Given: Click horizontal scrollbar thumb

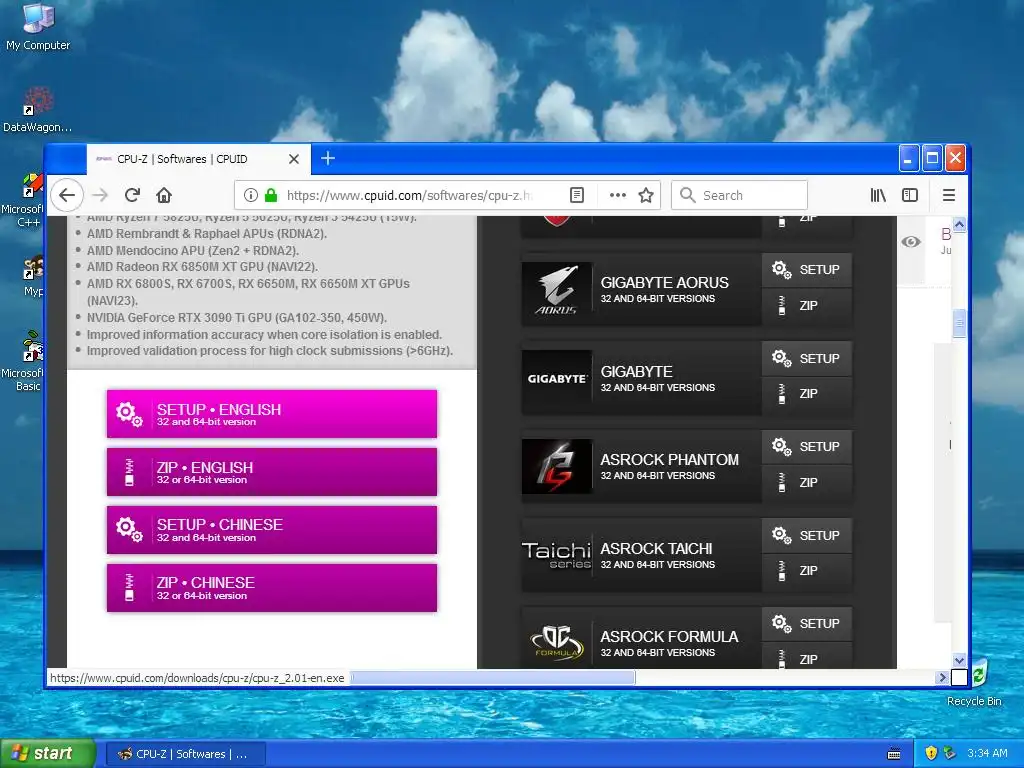Looking at the screenshot, I should click(x=493, y=678).
